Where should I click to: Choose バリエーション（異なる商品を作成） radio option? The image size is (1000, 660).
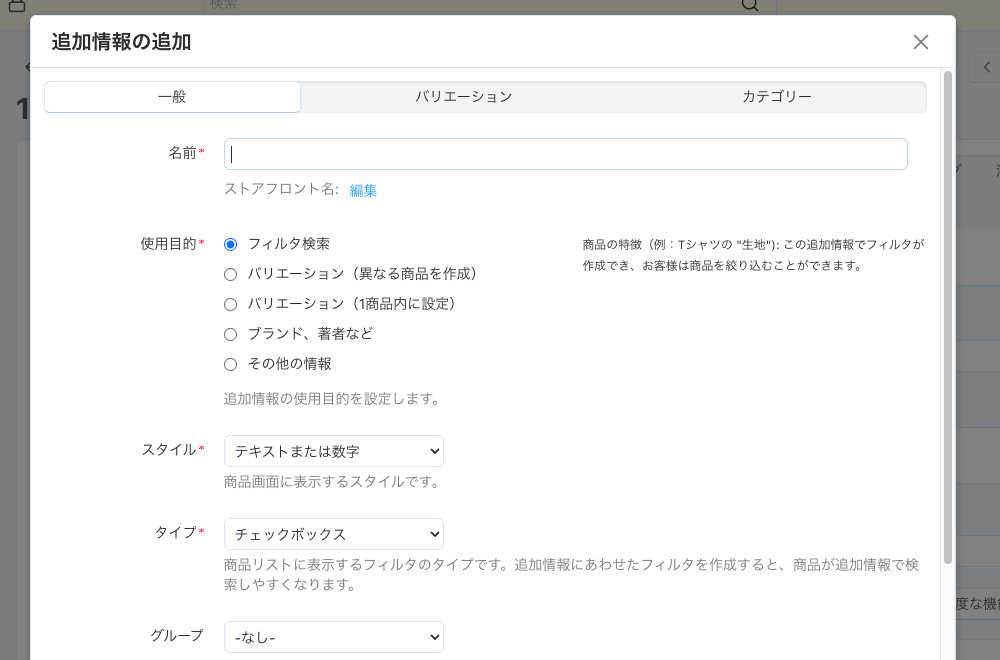(x=231, y=274)
